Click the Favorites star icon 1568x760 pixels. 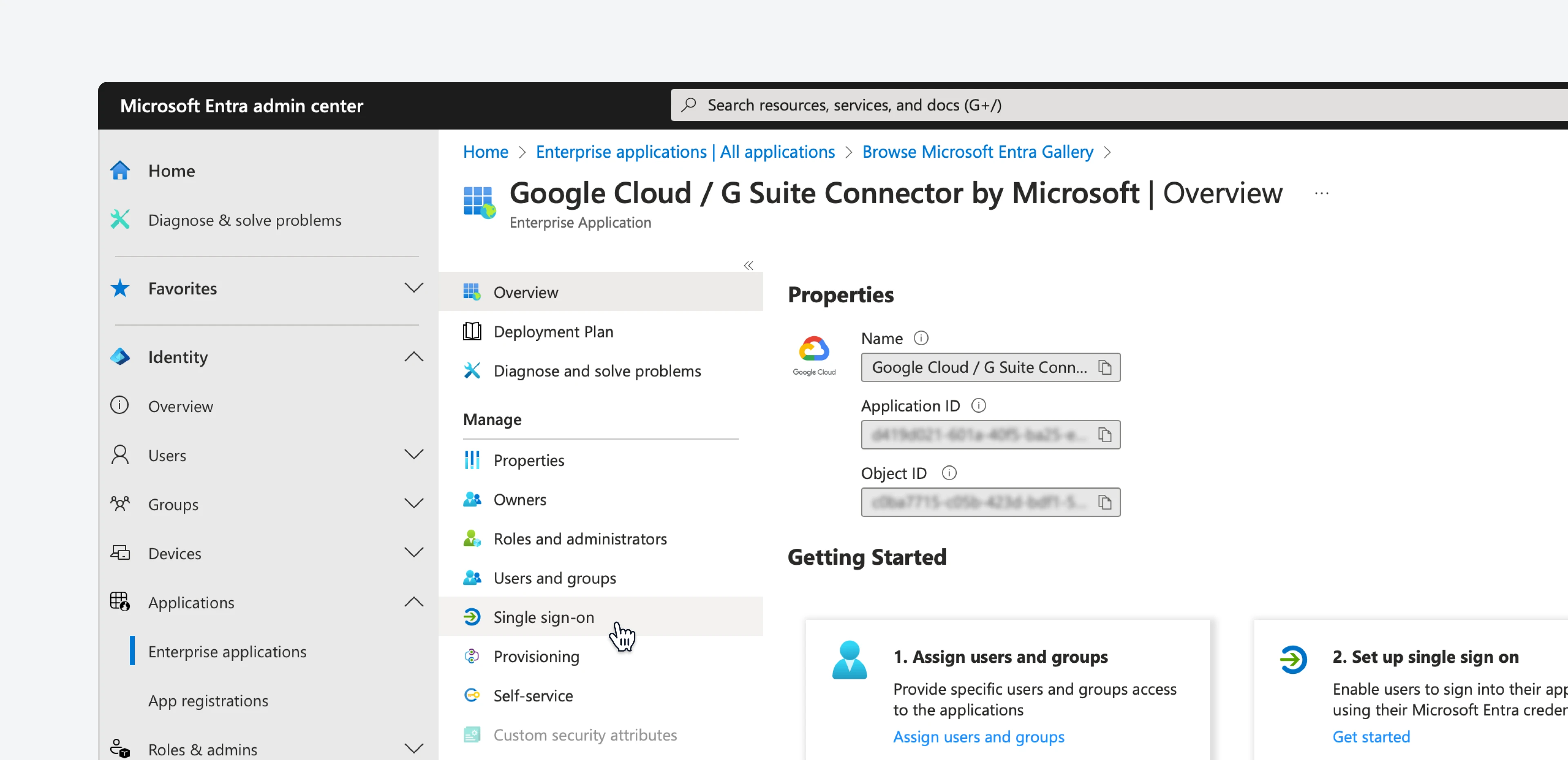pos(120,288)
